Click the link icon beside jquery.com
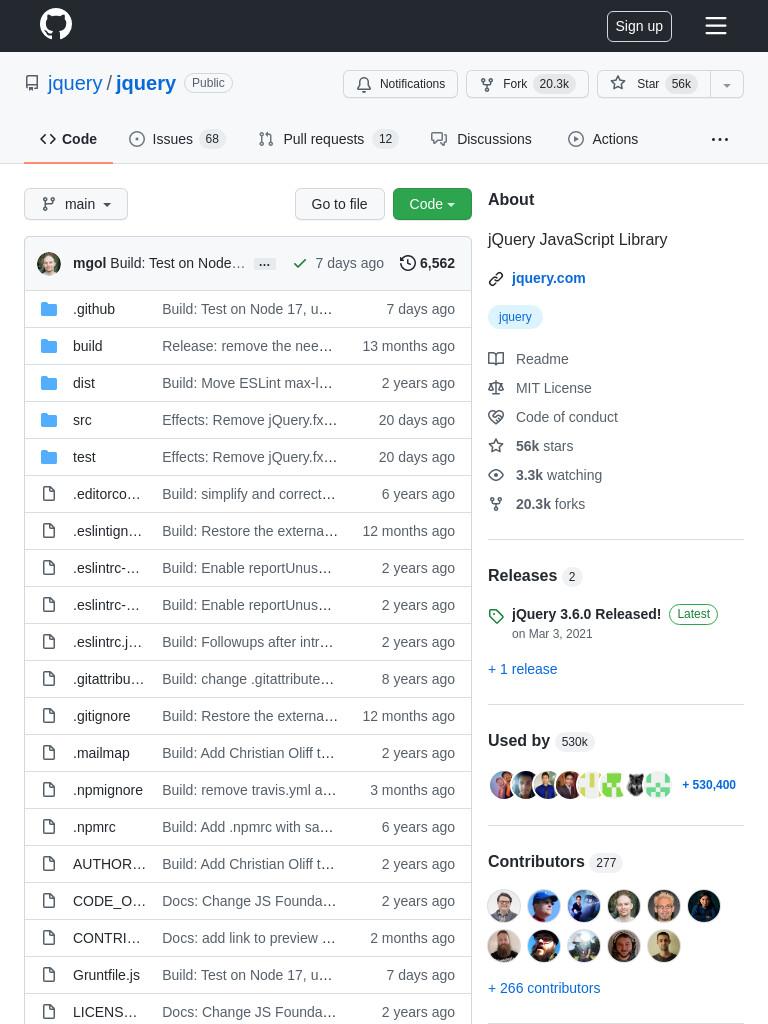This screenshot has height=1024, width=768. [496, 279]
